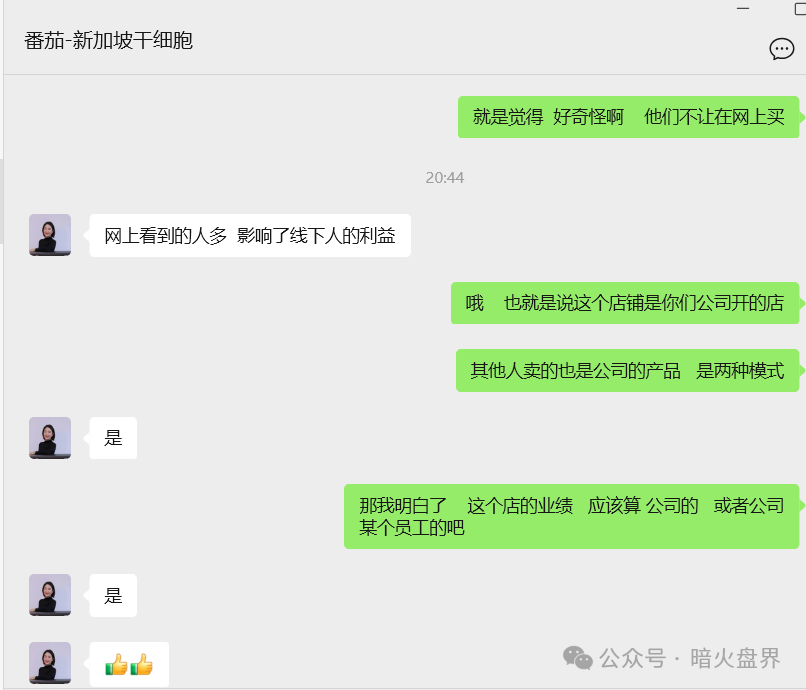Maximize the chat window

point(800,8)
